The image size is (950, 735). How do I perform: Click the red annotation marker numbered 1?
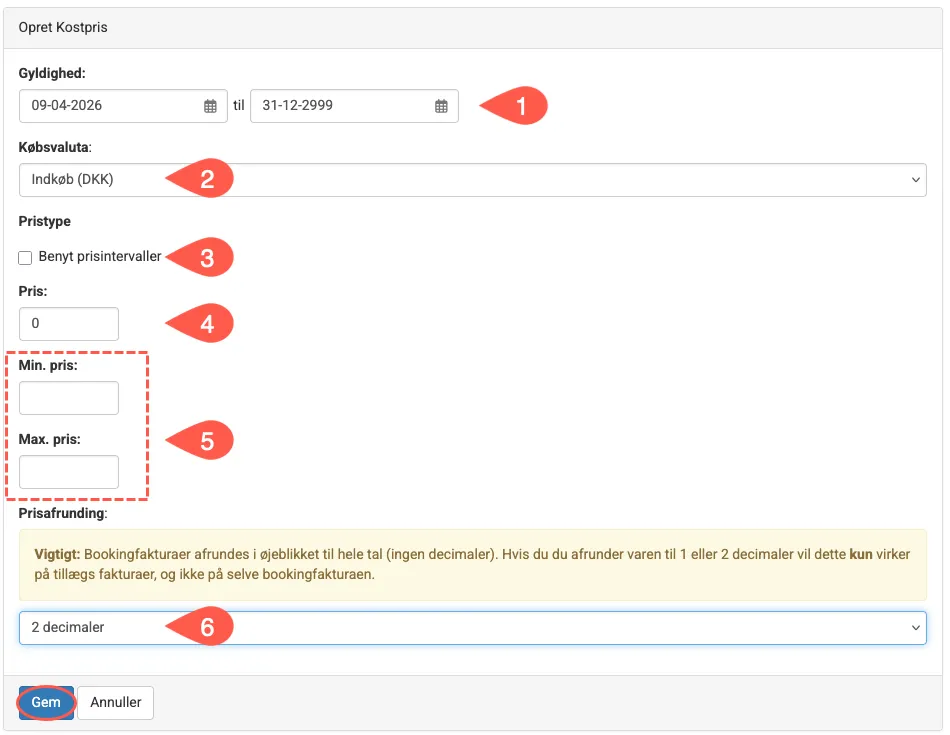517,106
